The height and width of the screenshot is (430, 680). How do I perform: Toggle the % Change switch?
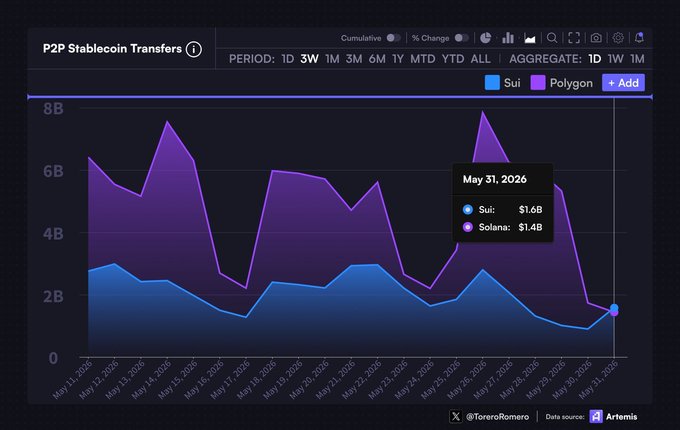pyautogui.click(x=461, y=38)
